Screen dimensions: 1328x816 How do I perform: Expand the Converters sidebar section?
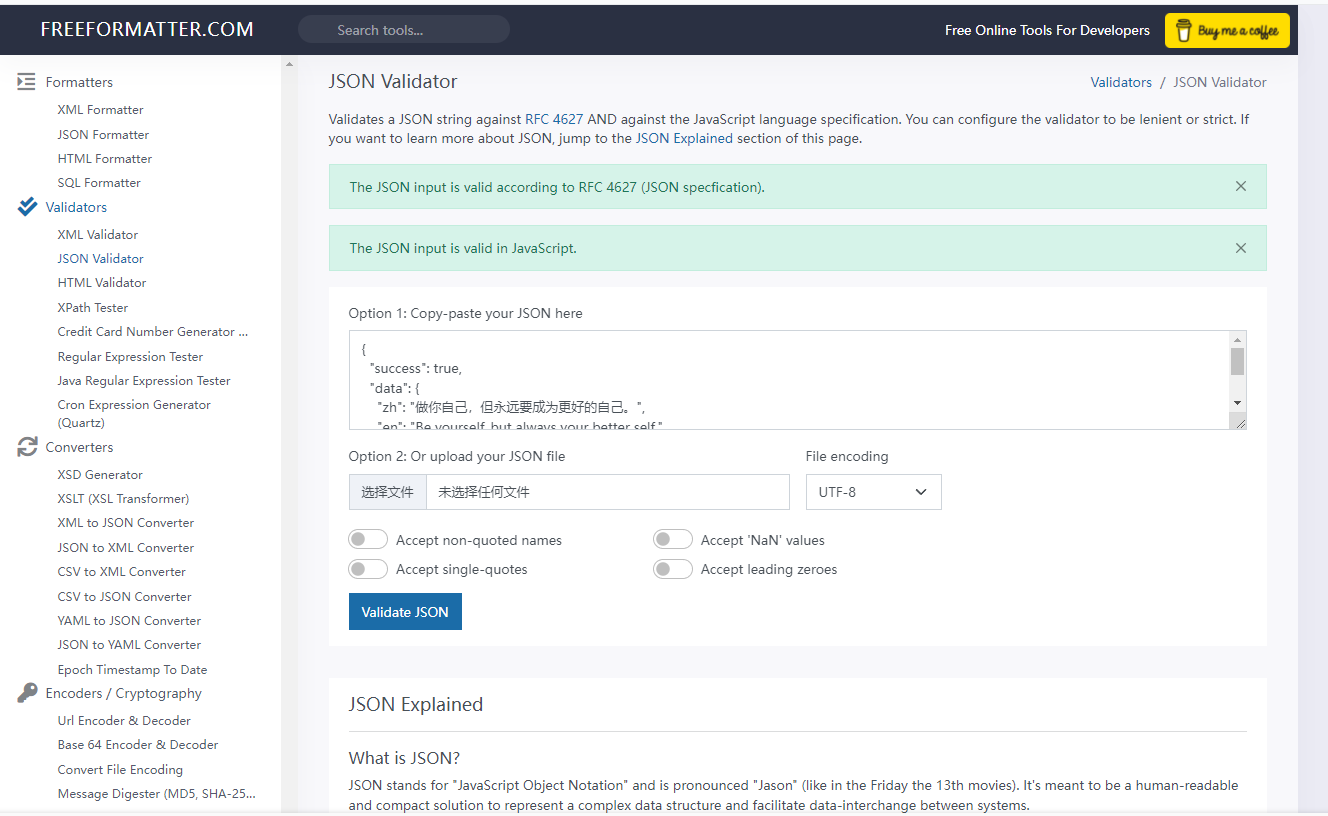(79, 447)
